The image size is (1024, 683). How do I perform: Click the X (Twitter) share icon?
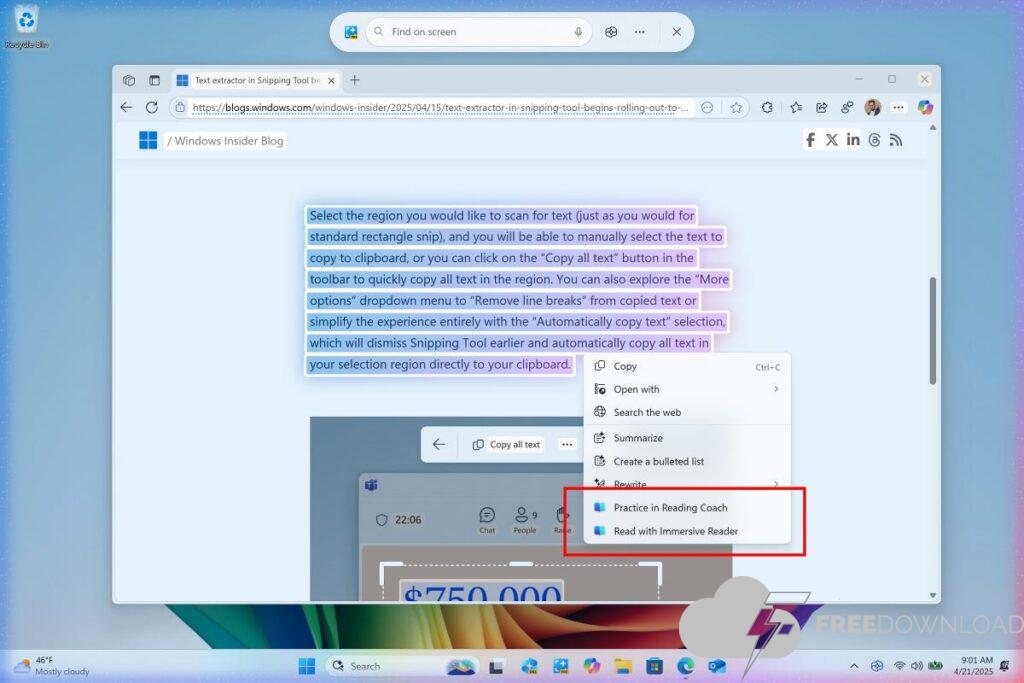tap(832, 140)
